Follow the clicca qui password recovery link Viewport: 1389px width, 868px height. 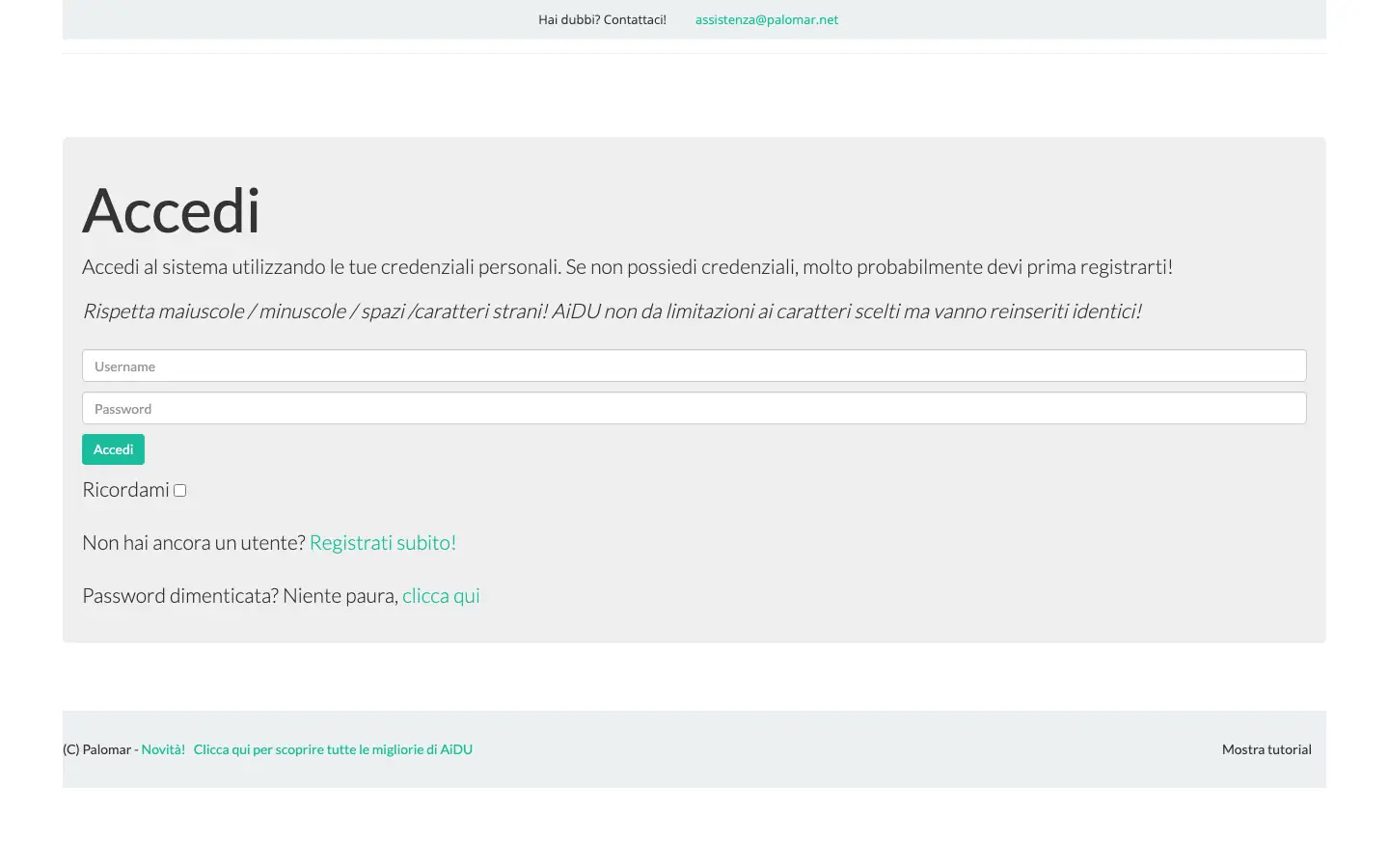[441, 595]
